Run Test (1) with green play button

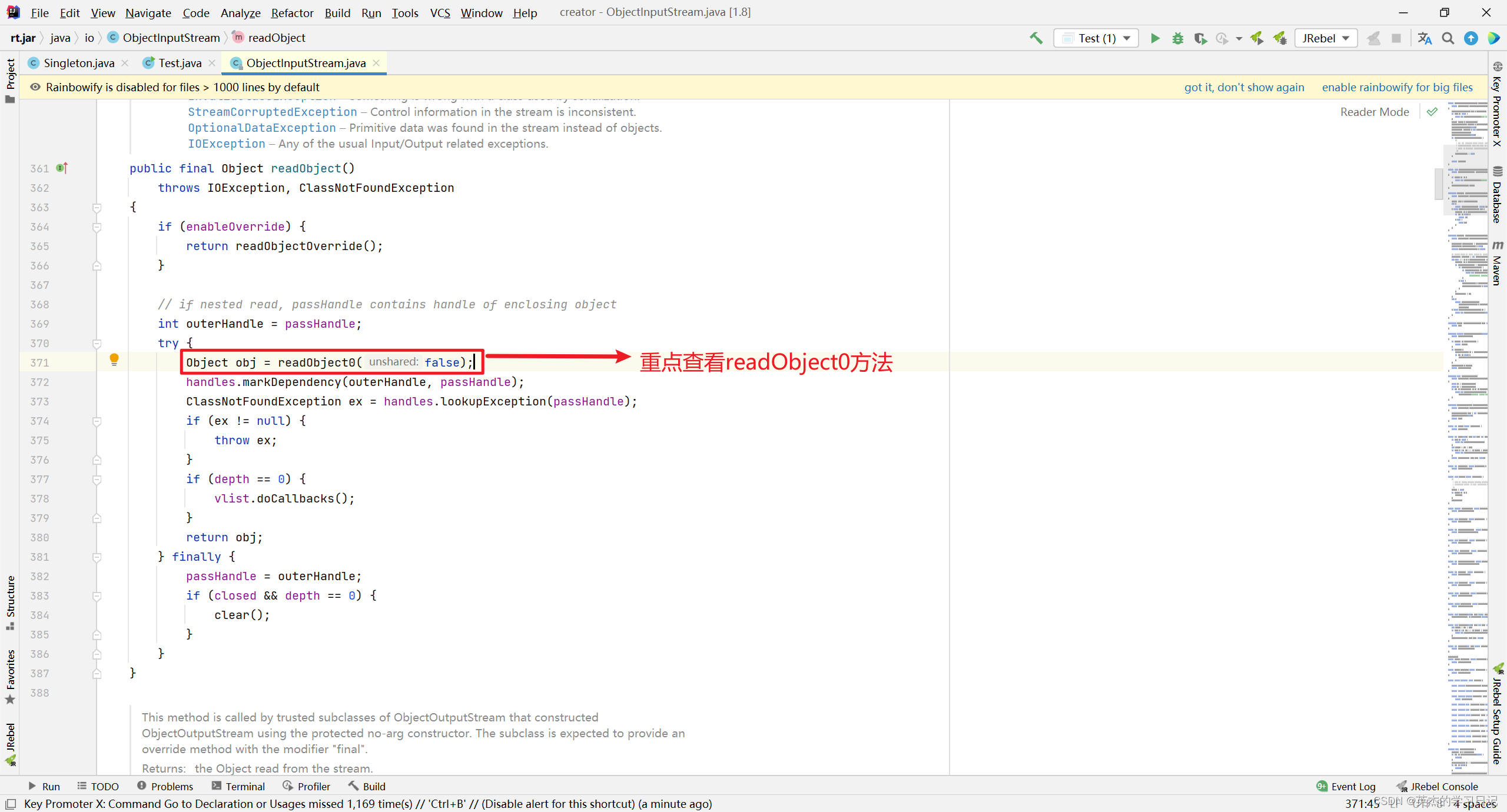coord(1155,38)
